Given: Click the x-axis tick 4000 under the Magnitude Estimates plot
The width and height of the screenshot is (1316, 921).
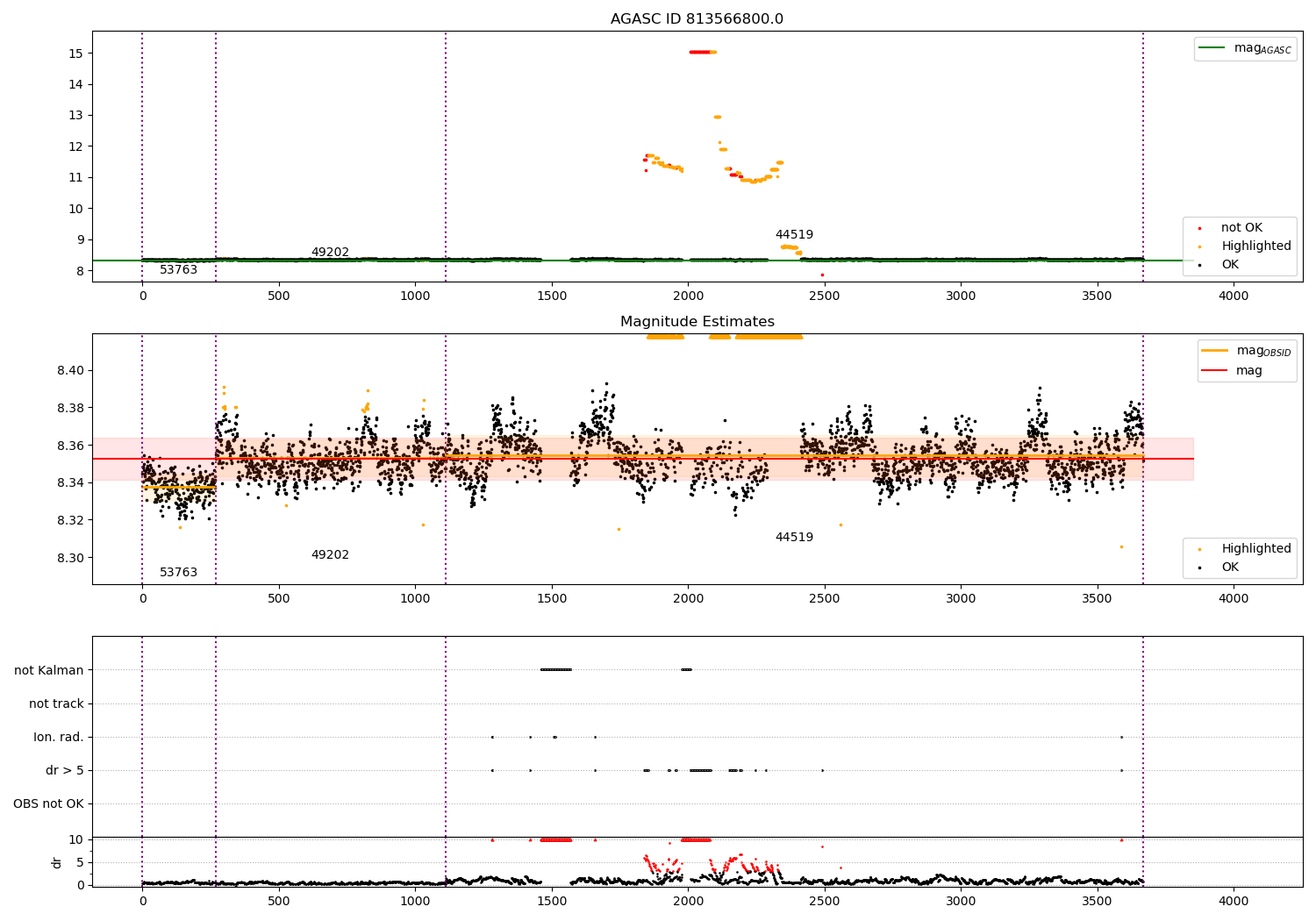Looking at the screenshot, I should [x=1234, y=599].
